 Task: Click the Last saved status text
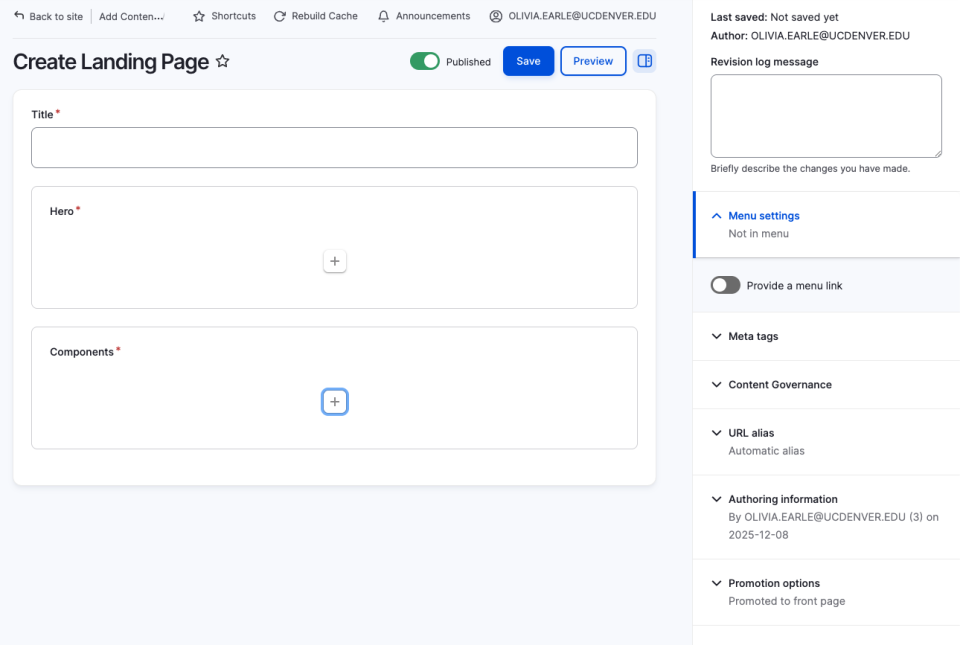pos(774,17)
